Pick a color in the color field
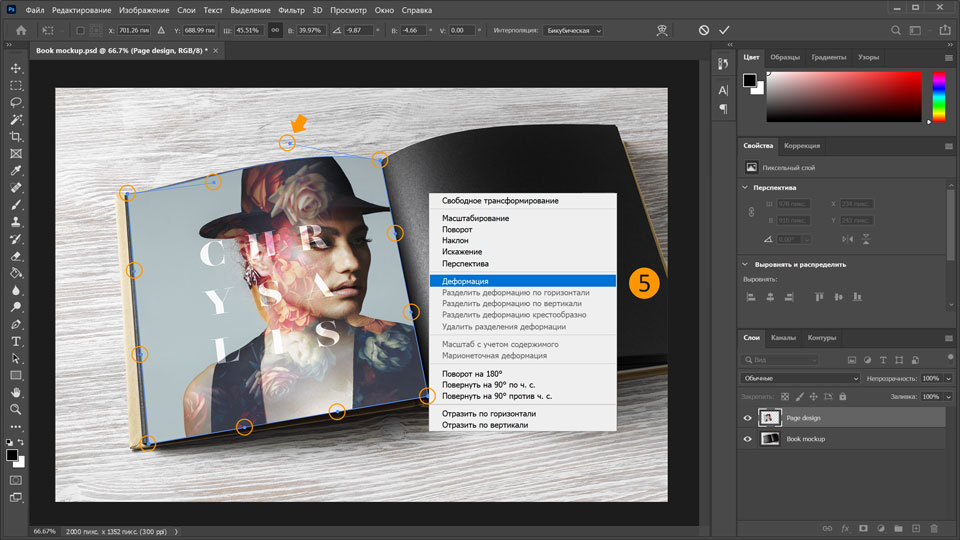This screenshot has height=540, width=960. (x=843, y=97)
